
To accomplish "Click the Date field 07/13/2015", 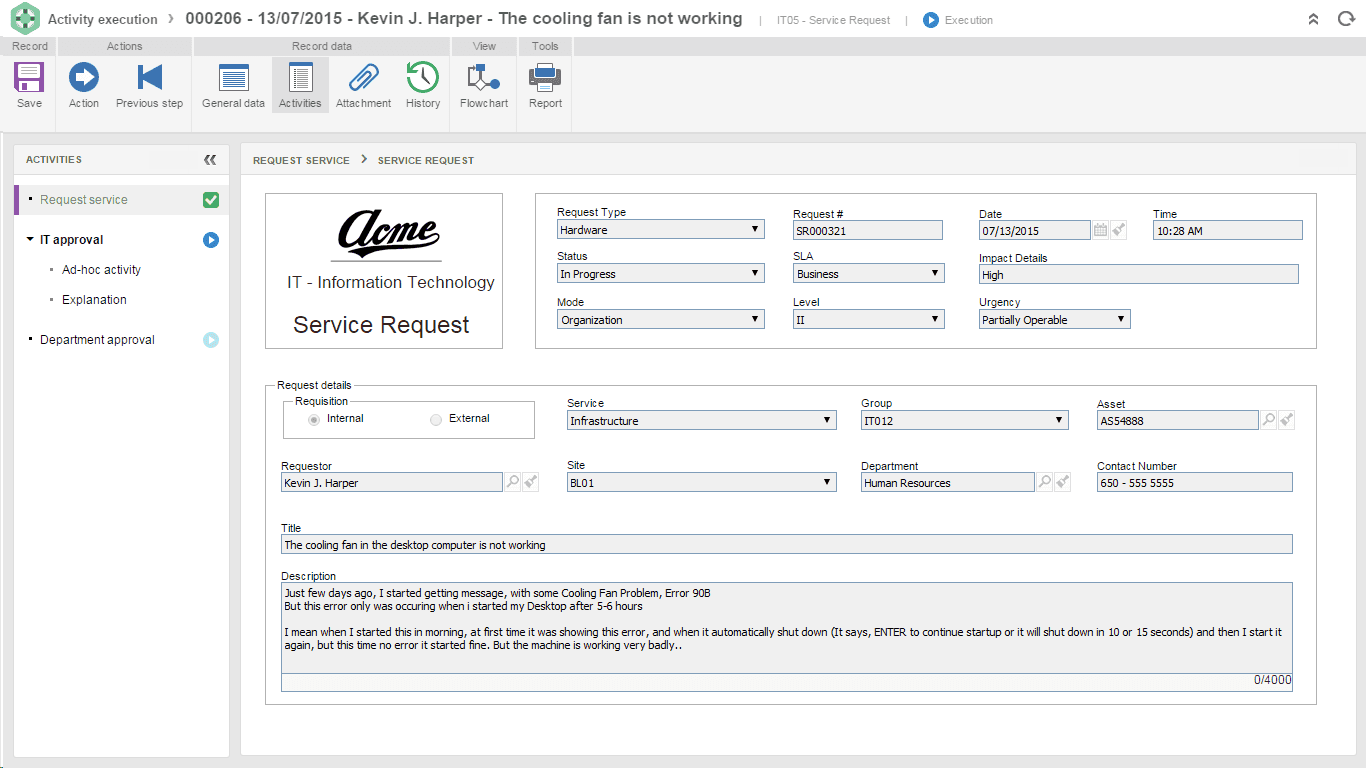I will tap(1035, 230).
